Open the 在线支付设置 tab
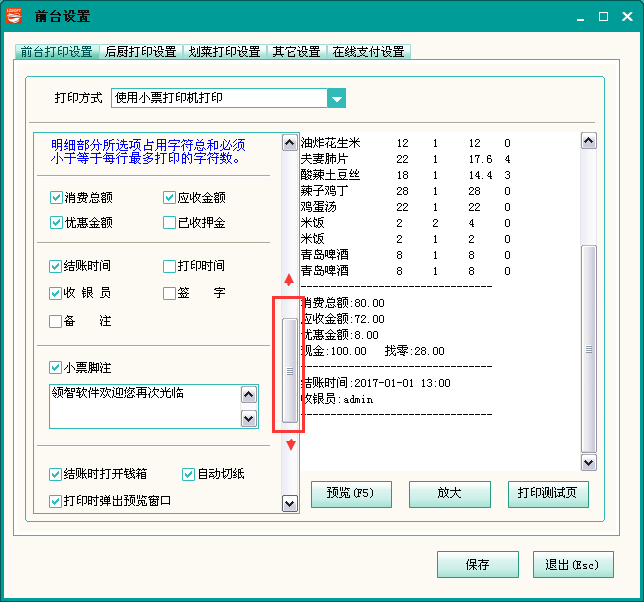The height and width of the screenshot is (602, 644). pyautogui.click(x=368, y=52)
